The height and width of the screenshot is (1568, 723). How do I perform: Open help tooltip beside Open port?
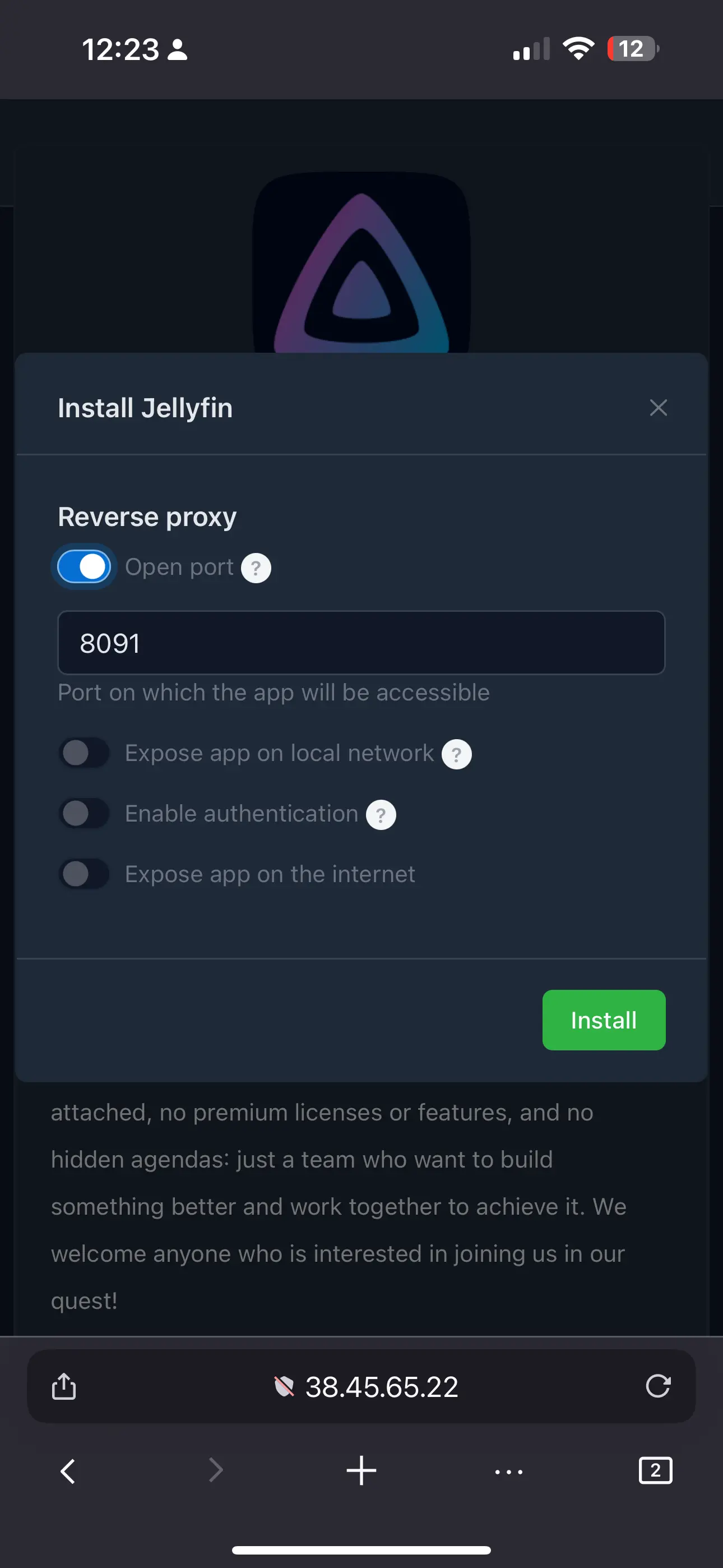coord(256,568)
